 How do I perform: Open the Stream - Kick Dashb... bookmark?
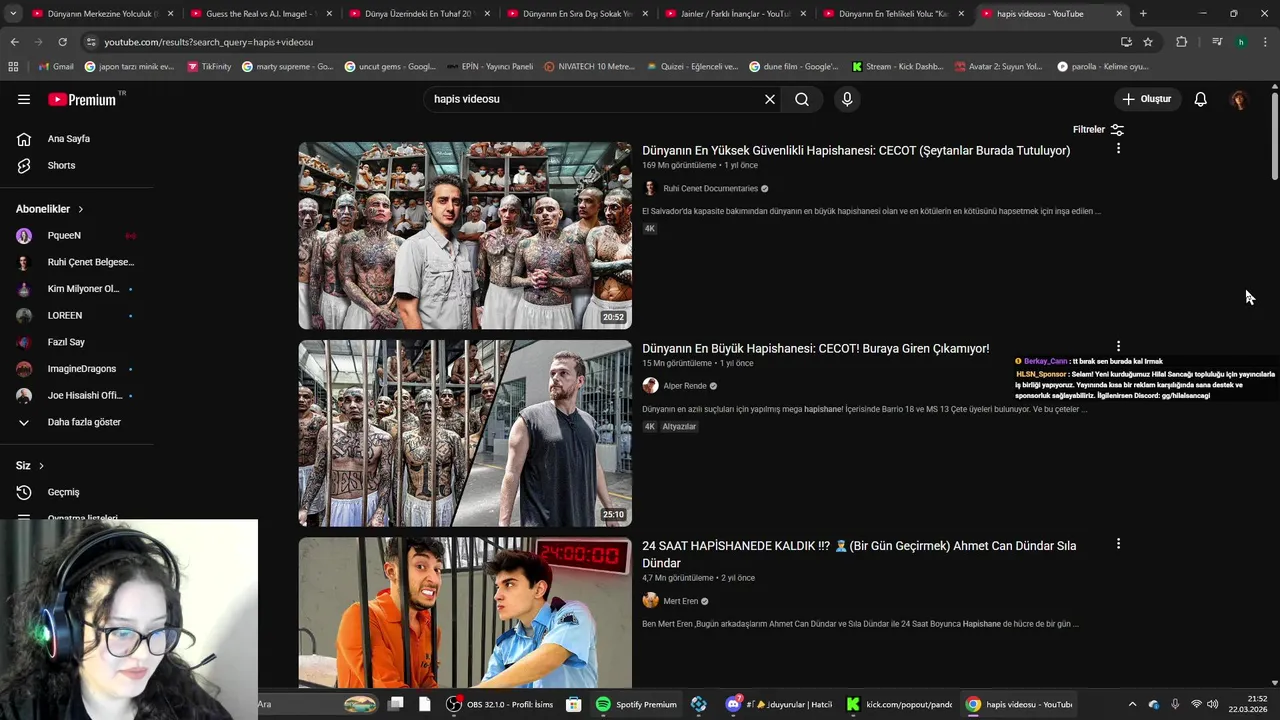coord(897,66)
